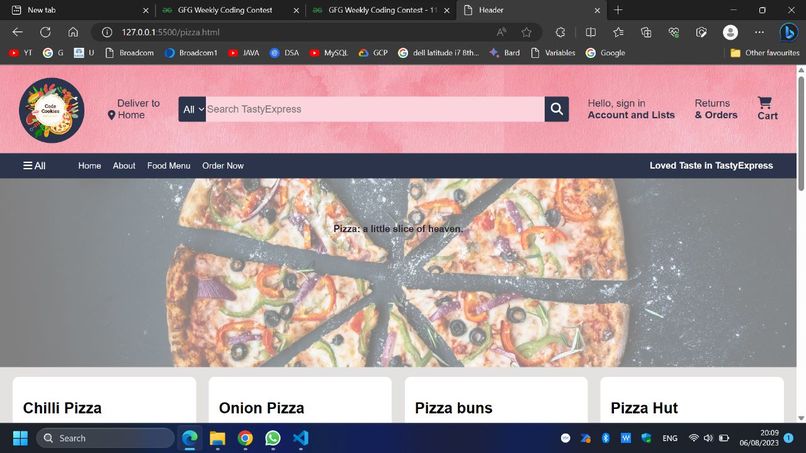Open WhatsApp from taskbar

(273, 438)
